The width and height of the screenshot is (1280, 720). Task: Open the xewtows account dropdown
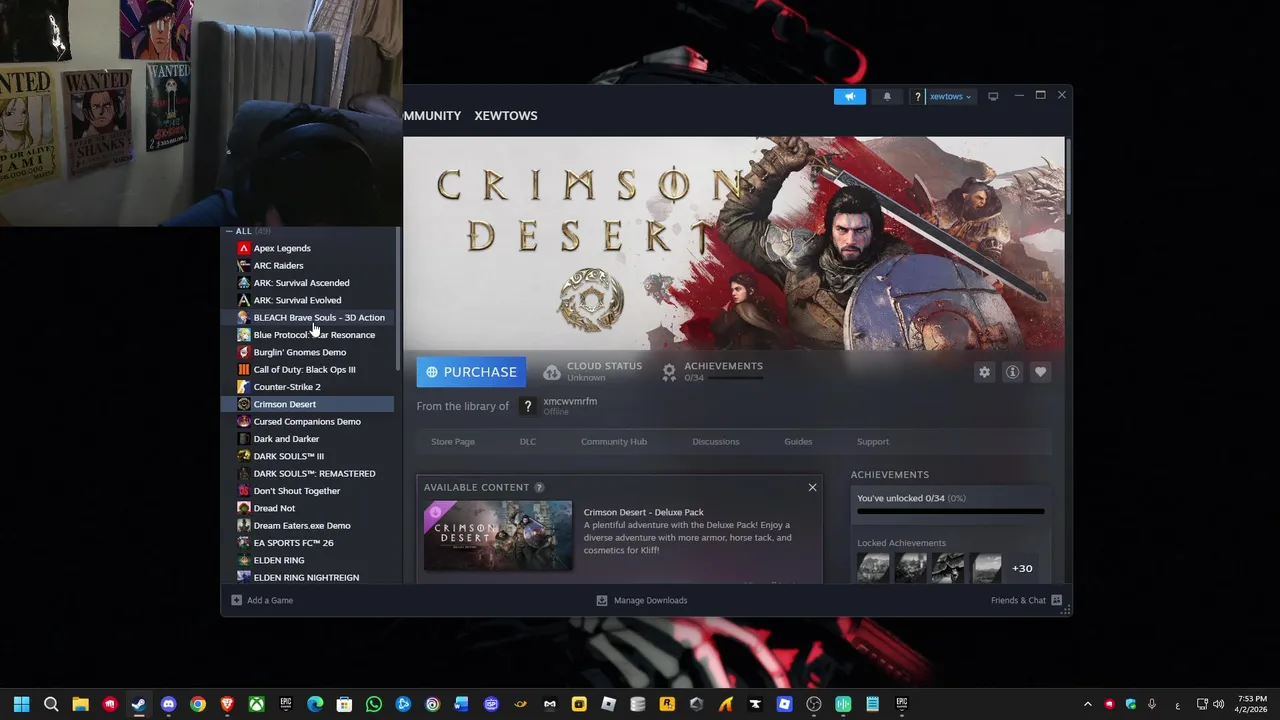950,96
